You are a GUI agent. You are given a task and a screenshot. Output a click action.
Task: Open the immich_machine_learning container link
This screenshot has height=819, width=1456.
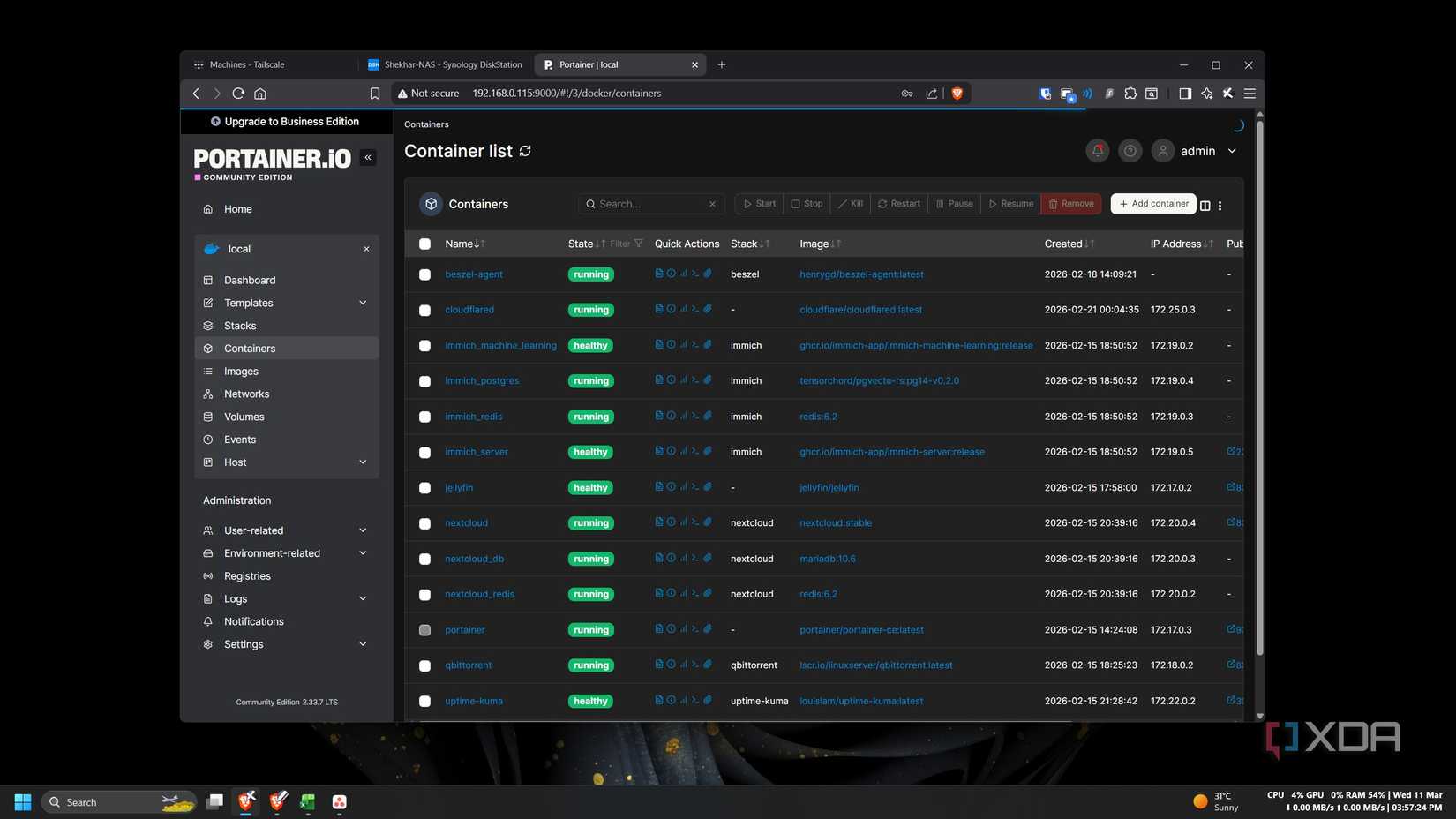[x=500, y=345]
